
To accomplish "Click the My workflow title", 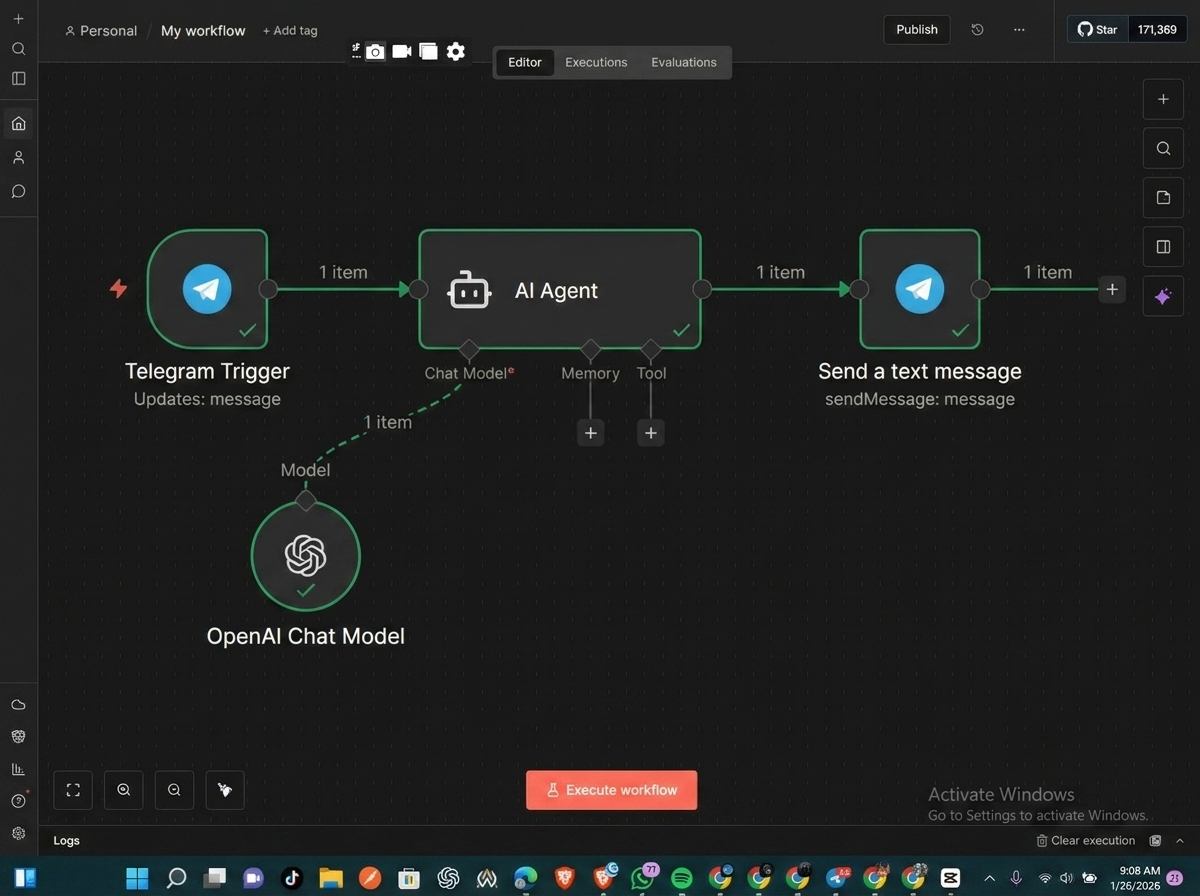I will click(x=203, y=31).
